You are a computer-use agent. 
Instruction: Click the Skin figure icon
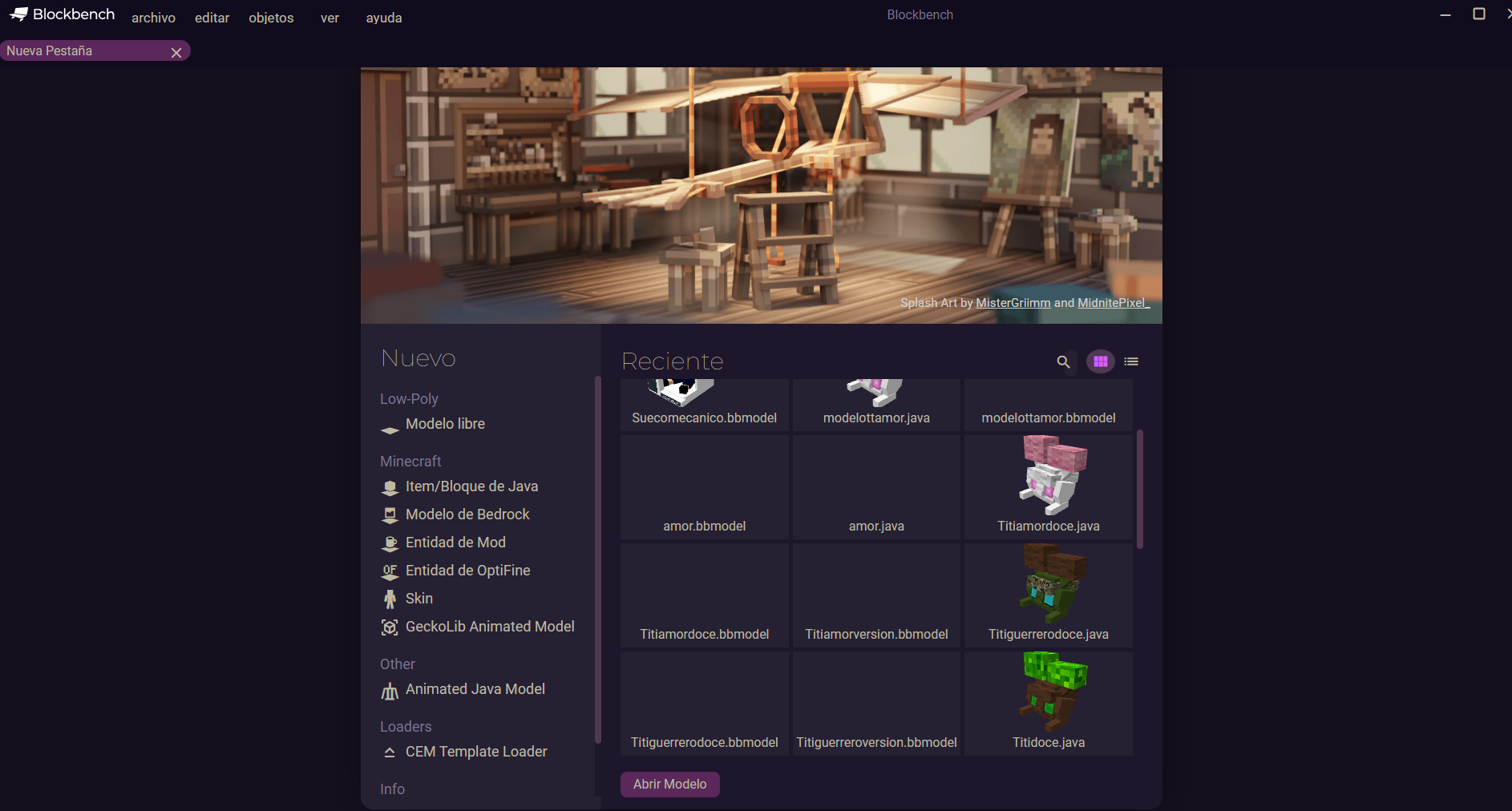(390, 599)
